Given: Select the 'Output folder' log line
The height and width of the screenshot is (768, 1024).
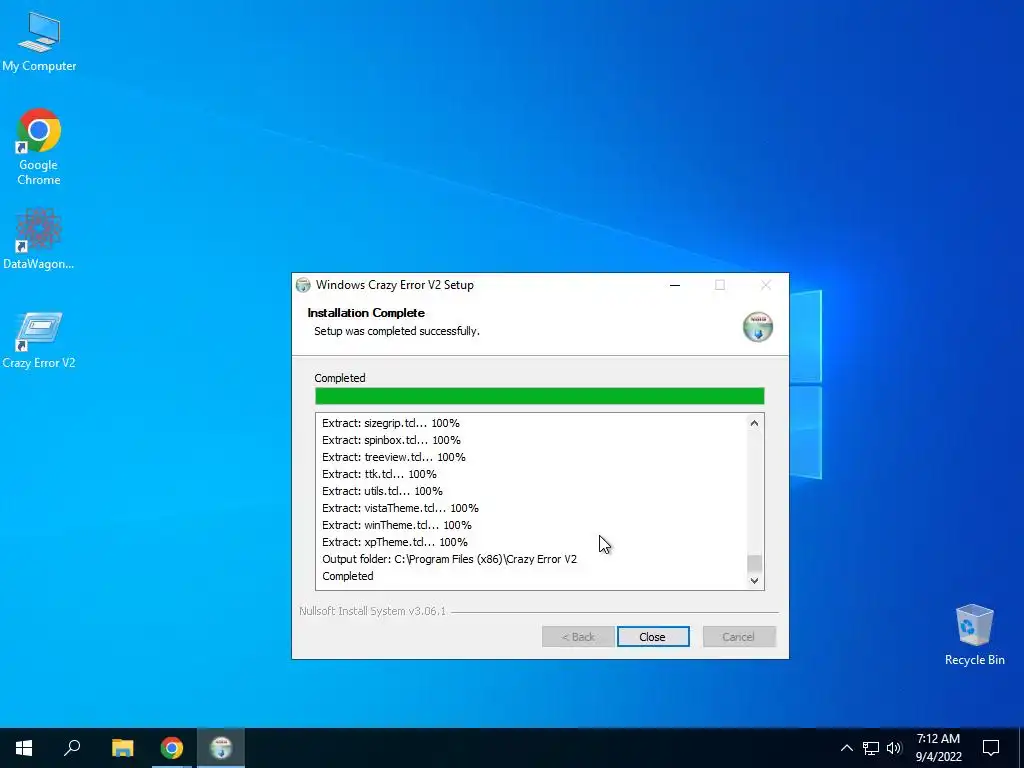Looking at the screenshot, I should click(449, 559).
